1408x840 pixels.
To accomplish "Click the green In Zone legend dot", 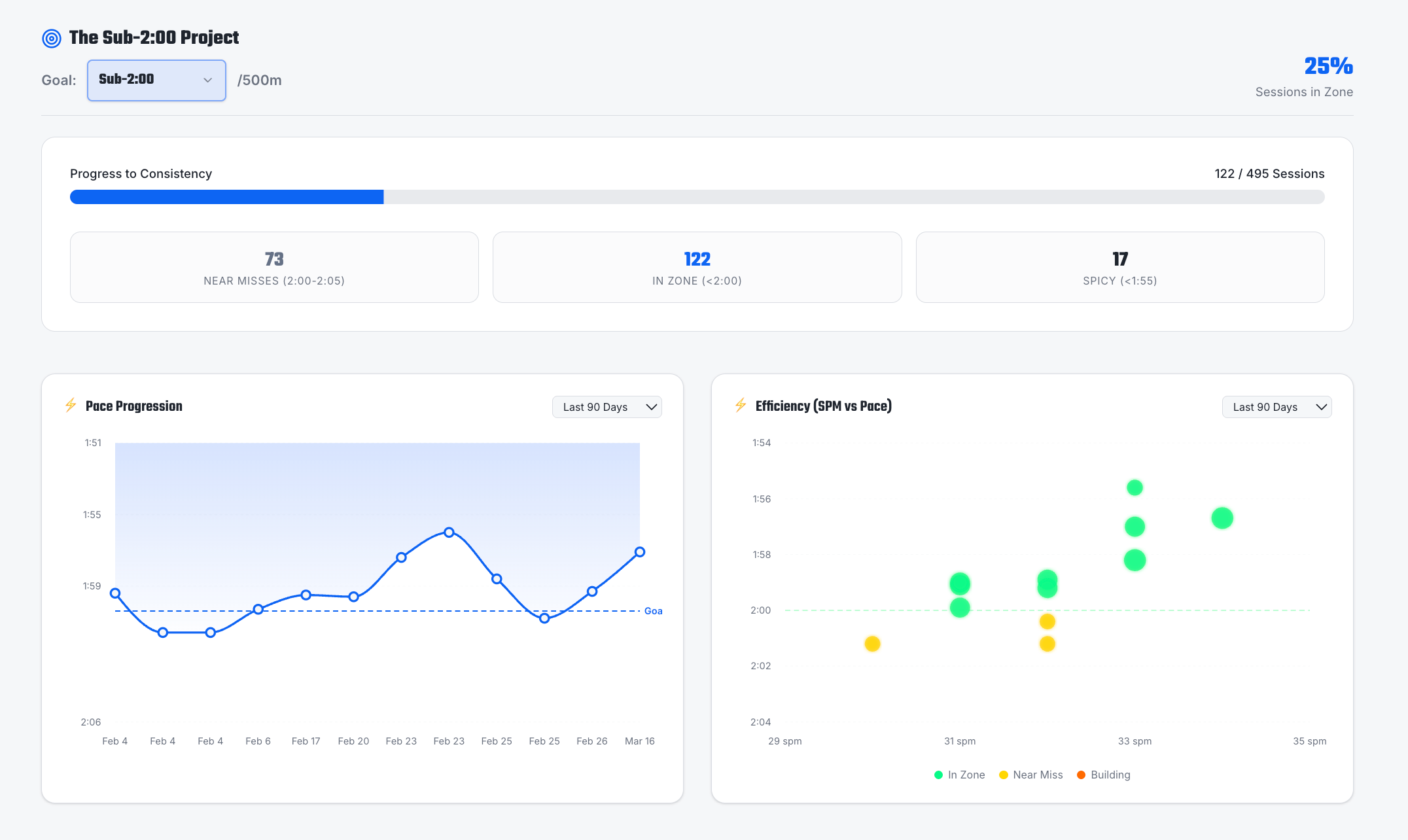I will tap(938, 775).
